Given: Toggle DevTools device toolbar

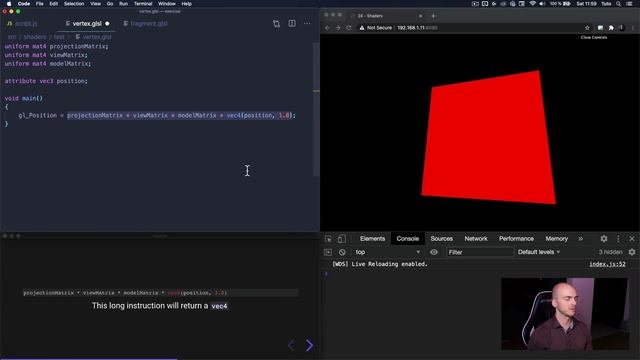Looking at the screenshot, I should (342, 239).
